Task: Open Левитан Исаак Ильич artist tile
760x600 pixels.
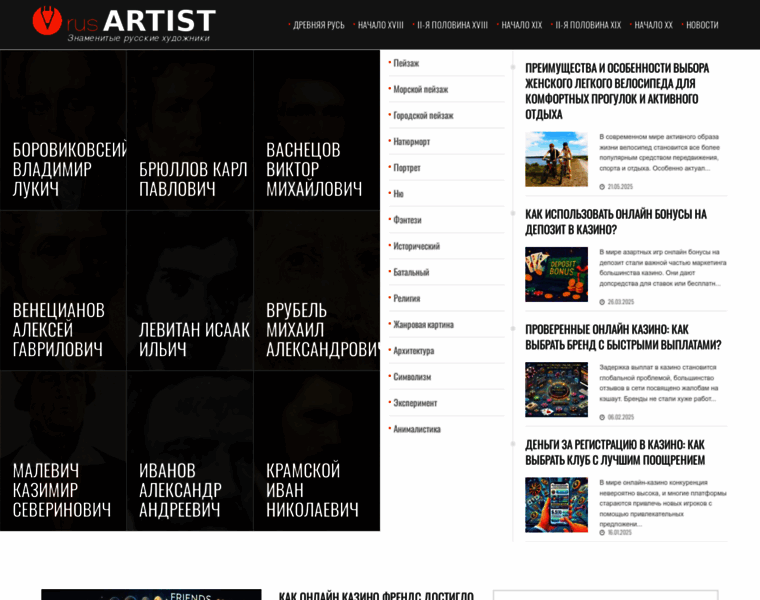Action: 190,290
